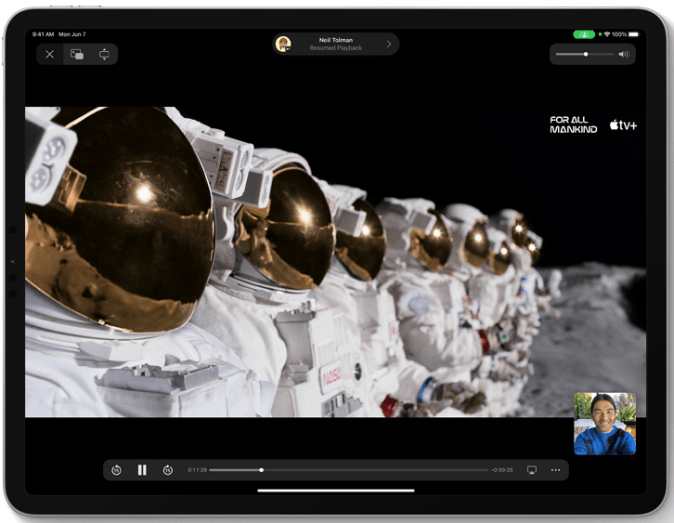Expand SharePlay details with the chevron arrow
The image size is (674, 523).
[x=389, y=44]
